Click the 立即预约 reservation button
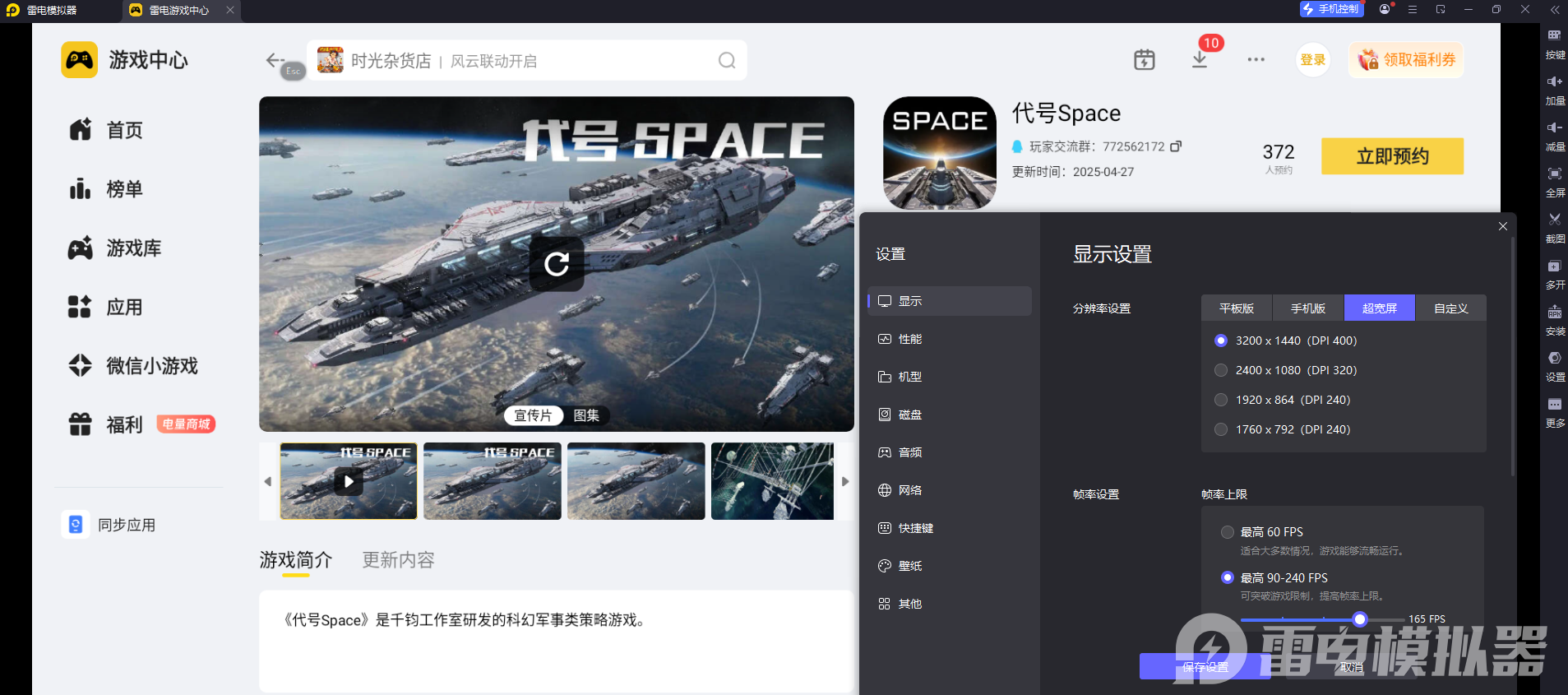 click(1391, 156)
